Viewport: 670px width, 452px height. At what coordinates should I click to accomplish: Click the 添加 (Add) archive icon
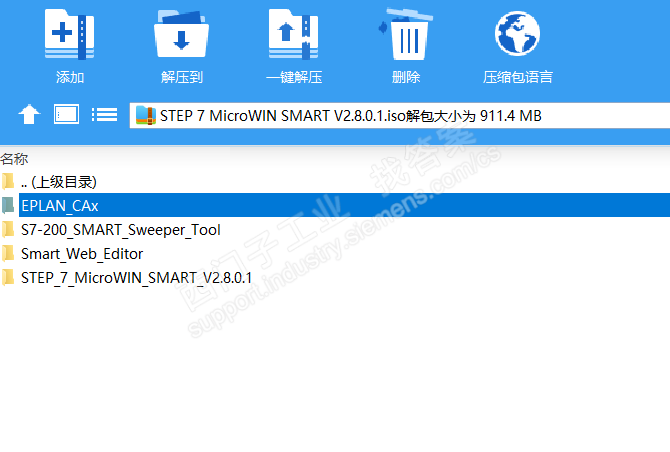pos(70,34)
